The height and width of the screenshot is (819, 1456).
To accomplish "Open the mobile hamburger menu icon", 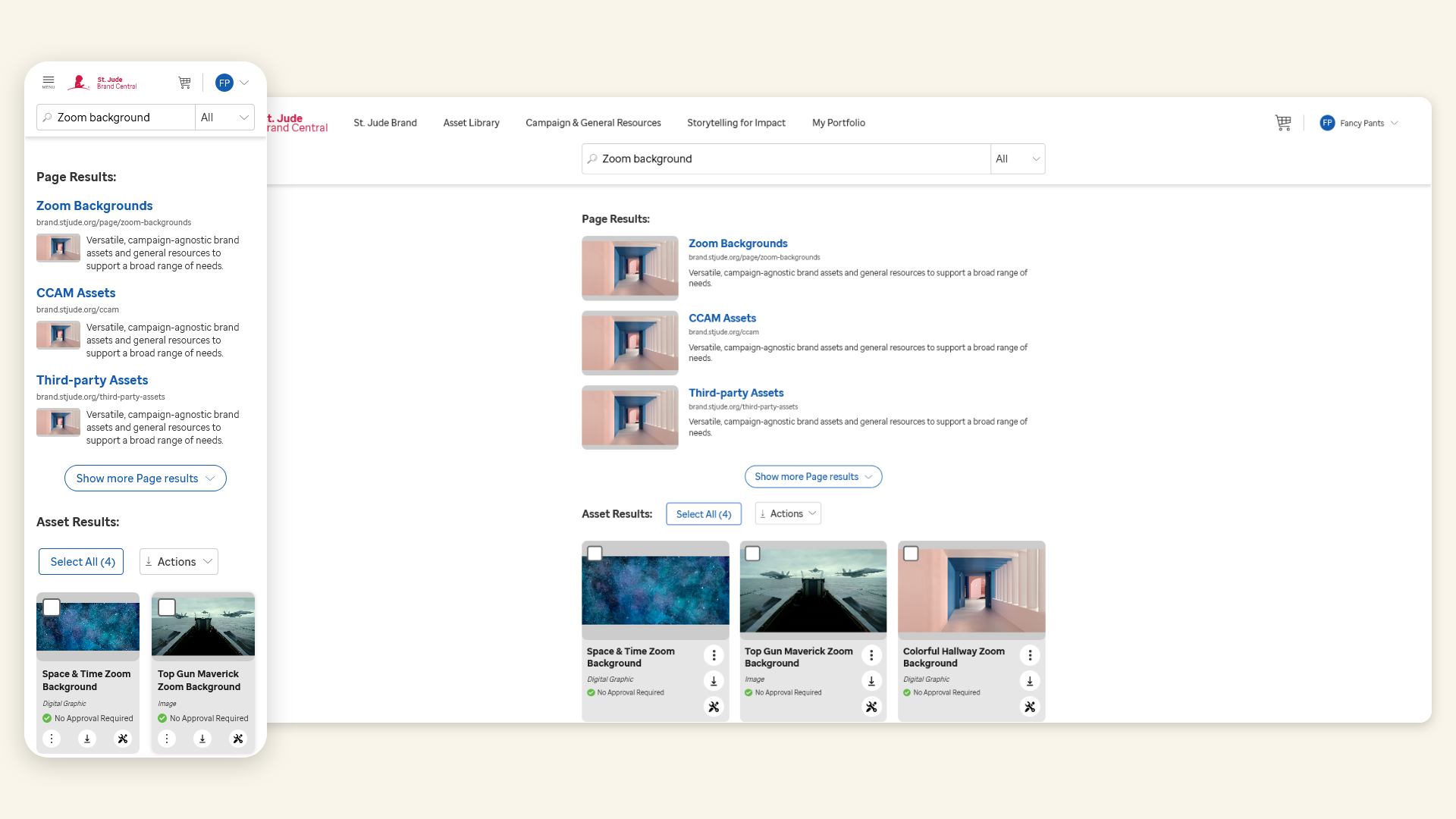I will click(49, 82).
